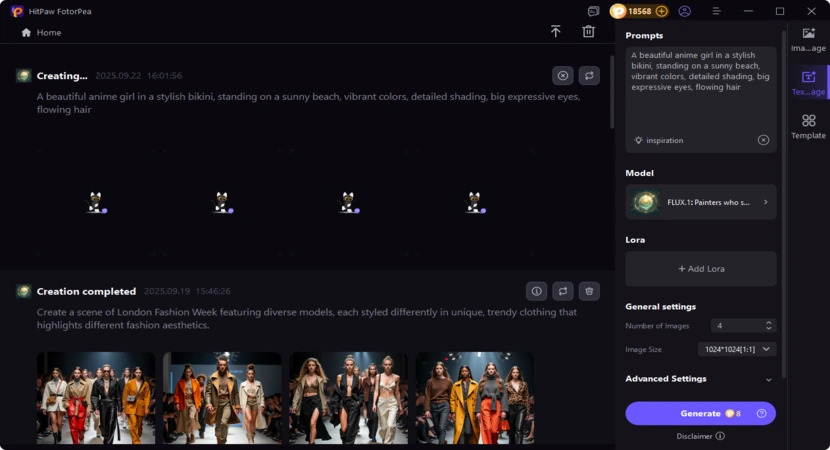The image size is (830, 450).
Task: Open third fashion runway thumbnail
Action: tap(348, 398)
